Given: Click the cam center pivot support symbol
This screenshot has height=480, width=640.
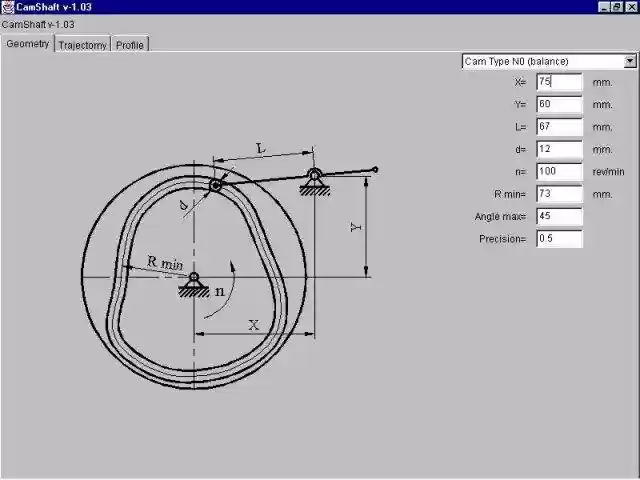Looking at the screenshot, I should pos(193,284).
